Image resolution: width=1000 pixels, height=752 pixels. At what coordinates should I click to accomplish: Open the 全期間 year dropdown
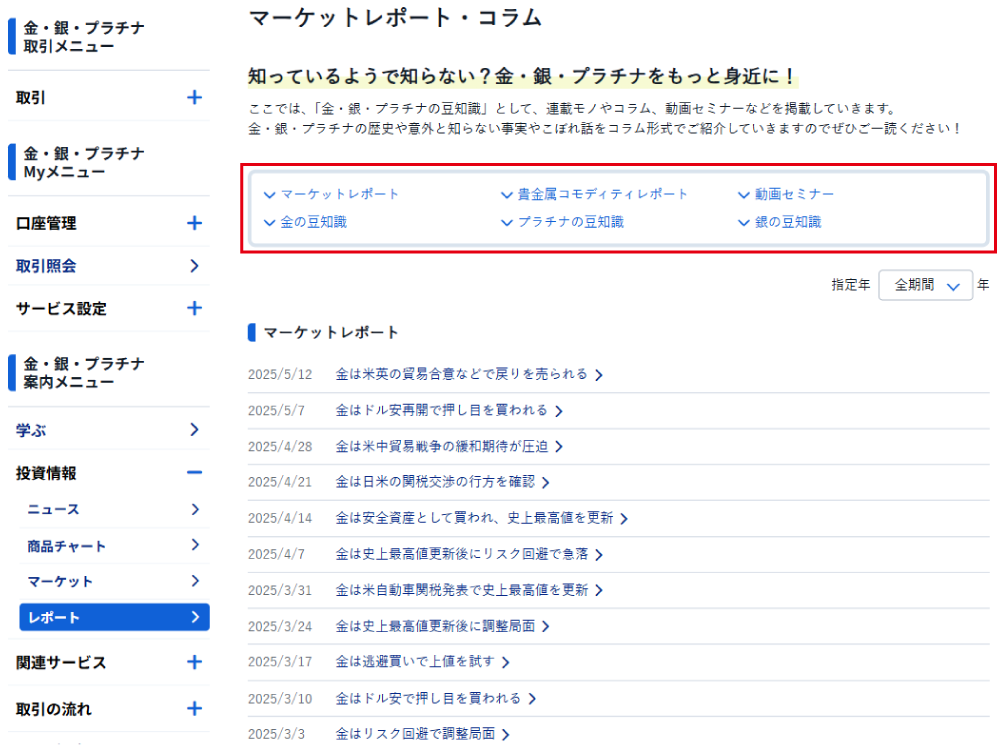(x=925, y=285)
